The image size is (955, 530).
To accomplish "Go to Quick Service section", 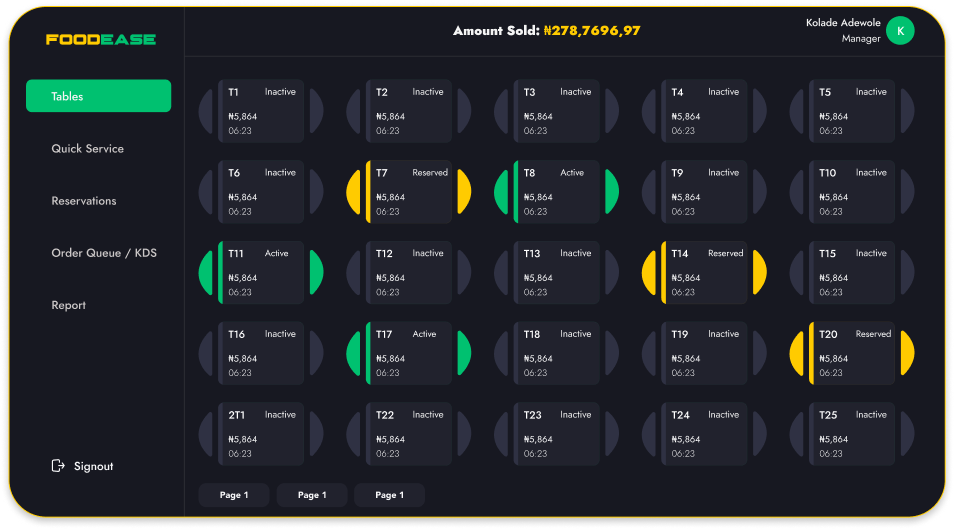I will point(88,149).
